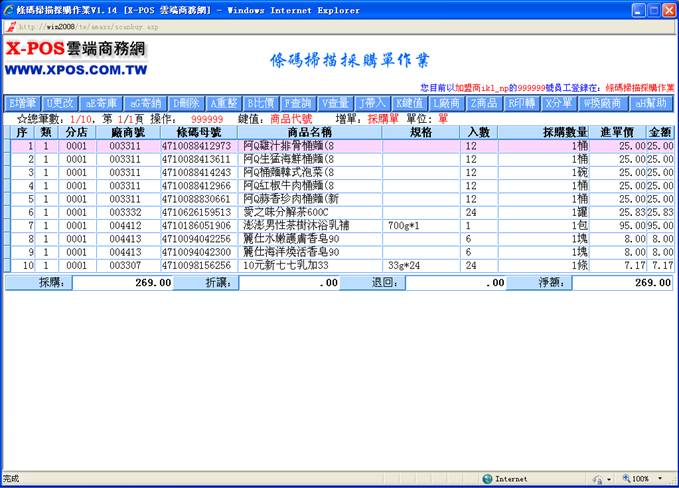Select the A重整 refresh button
The width and height of the screenshot is (679, 488).
pyautogui.click(x=224, y=103)
